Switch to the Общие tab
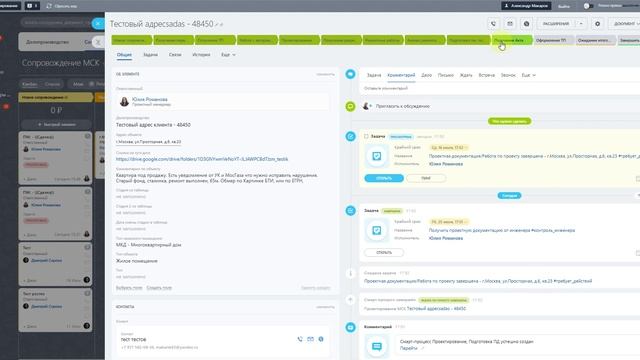Screen dimensions: 640x360 point(124,55)
